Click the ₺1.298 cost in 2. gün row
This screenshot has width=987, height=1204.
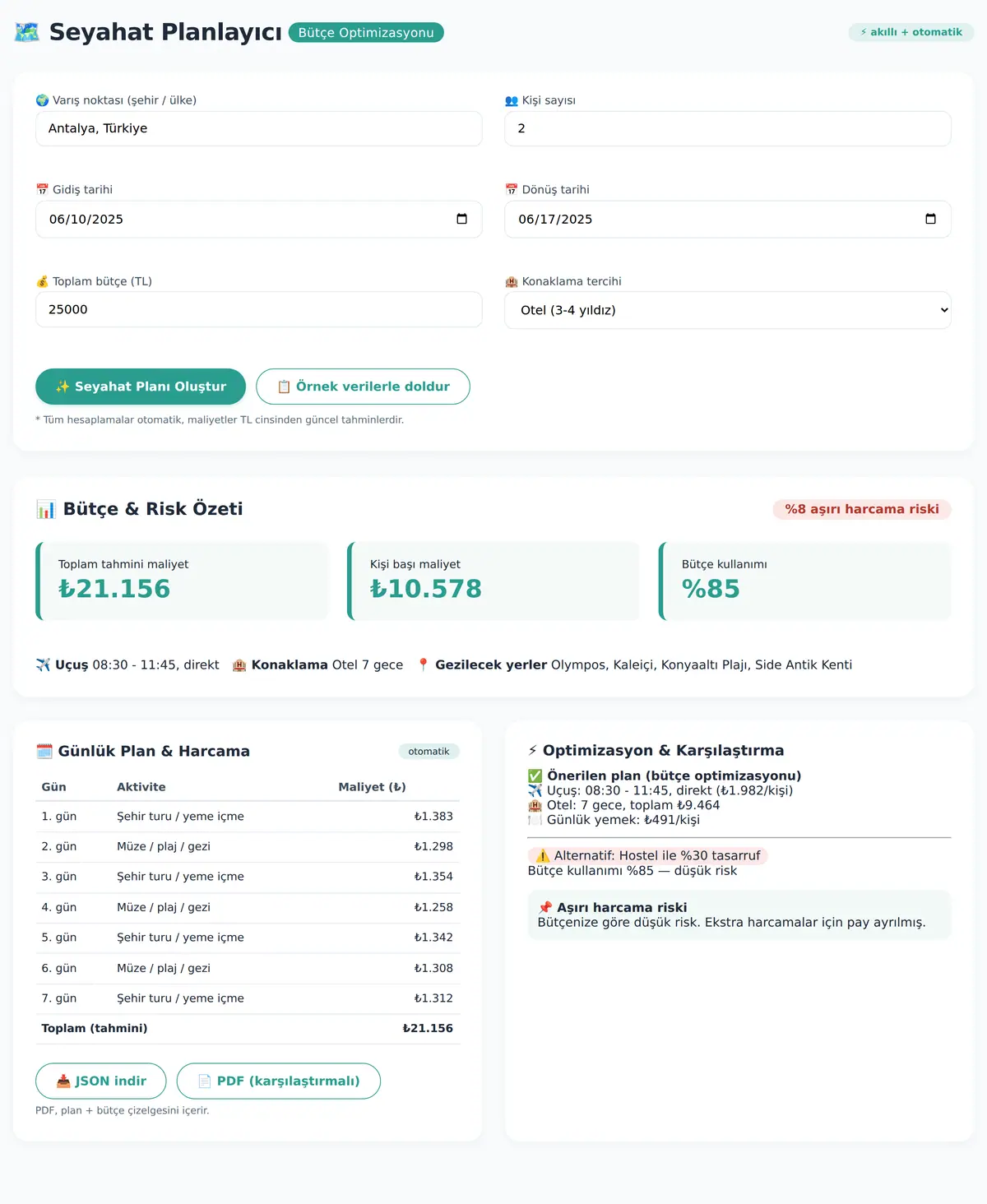pyautogui.click(x=433, y=846)
